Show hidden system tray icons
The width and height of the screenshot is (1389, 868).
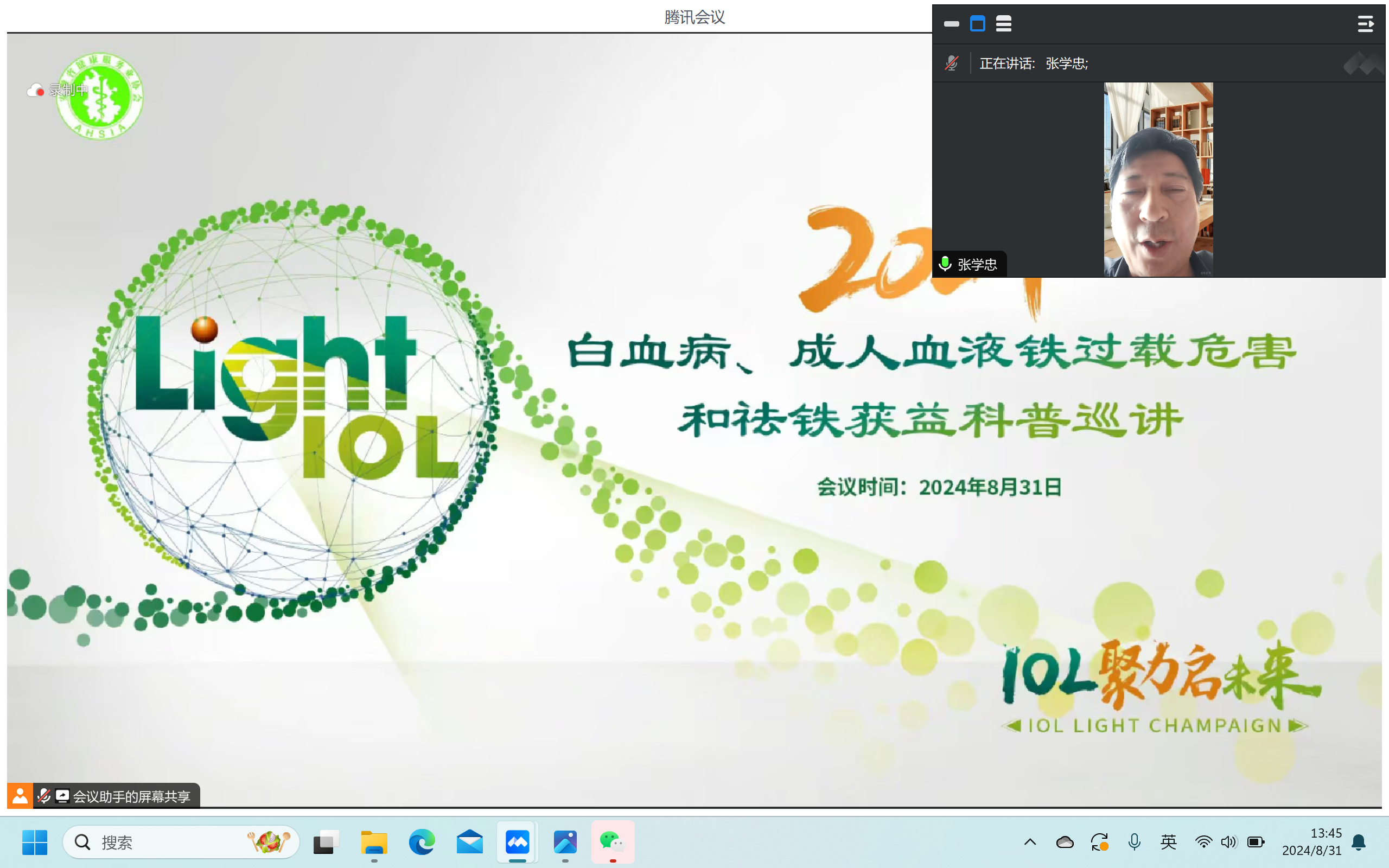1030,842
